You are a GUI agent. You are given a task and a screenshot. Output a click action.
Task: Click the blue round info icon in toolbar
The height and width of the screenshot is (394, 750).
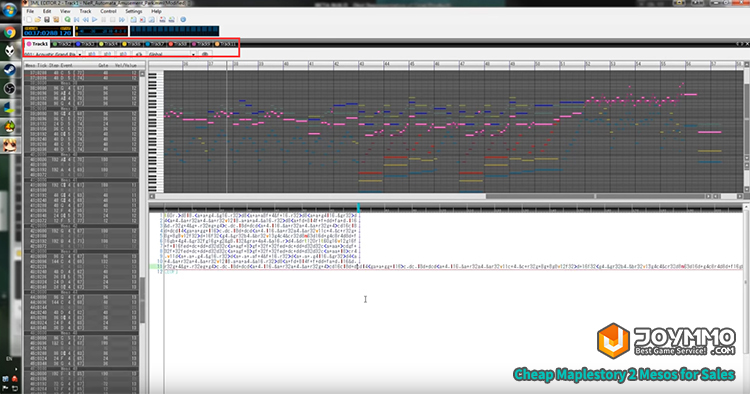(x=183, y=20)
